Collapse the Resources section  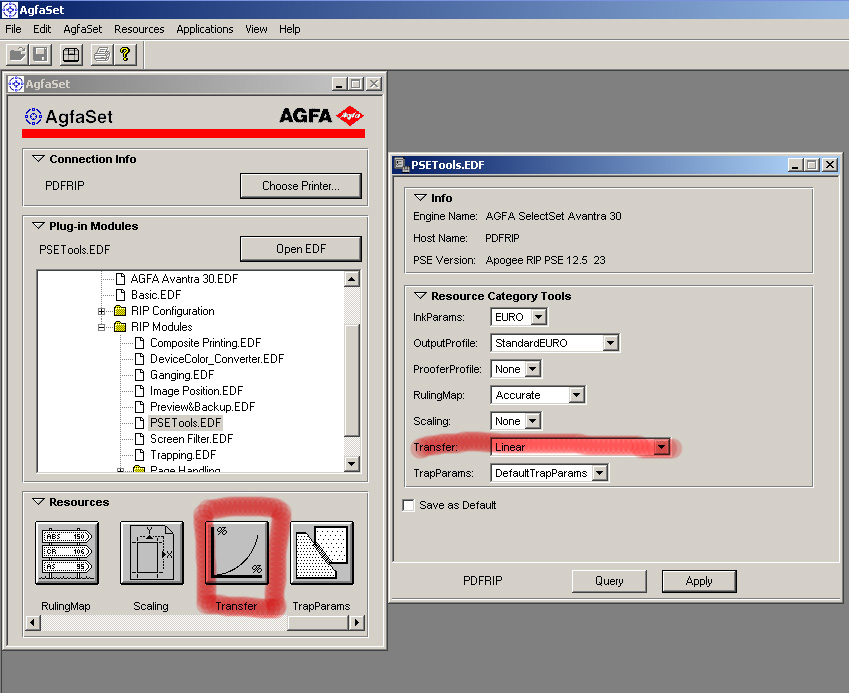[x=38, y=502]
